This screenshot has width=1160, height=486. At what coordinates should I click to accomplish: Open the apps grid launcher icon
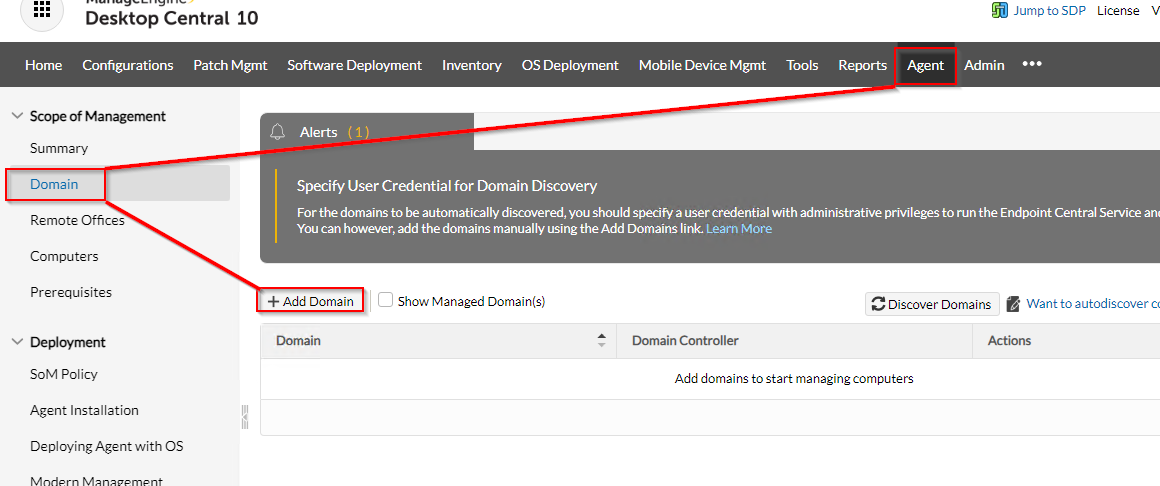pyautogui.click(x=43, y=10)
